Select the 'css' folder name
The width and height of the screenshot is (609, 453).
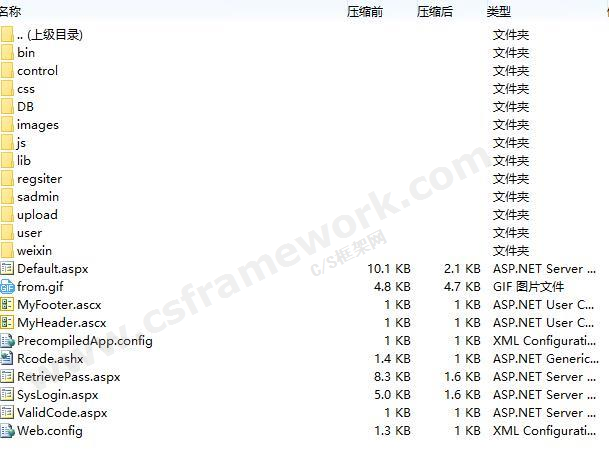pyautogui.click(x=26, y=89)
